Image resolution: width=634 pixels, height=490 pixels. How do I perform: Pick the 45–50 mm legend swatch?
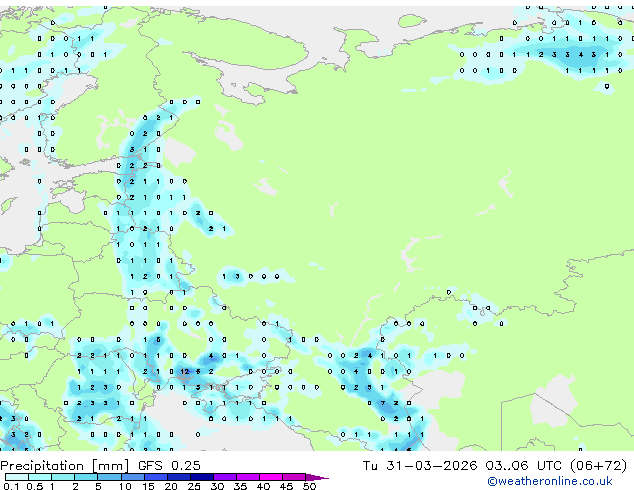tap(294, 477)
